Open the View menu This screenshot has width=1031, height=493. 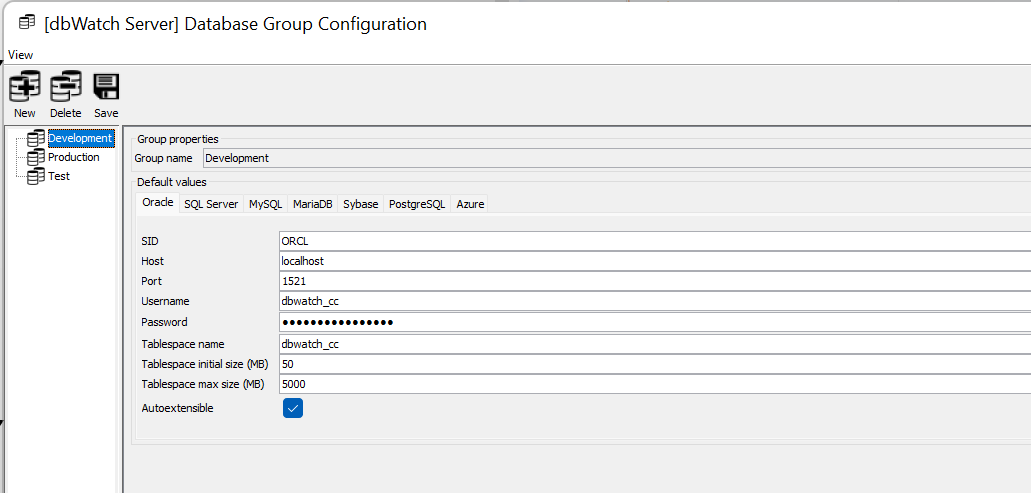(x=20, y=55)
